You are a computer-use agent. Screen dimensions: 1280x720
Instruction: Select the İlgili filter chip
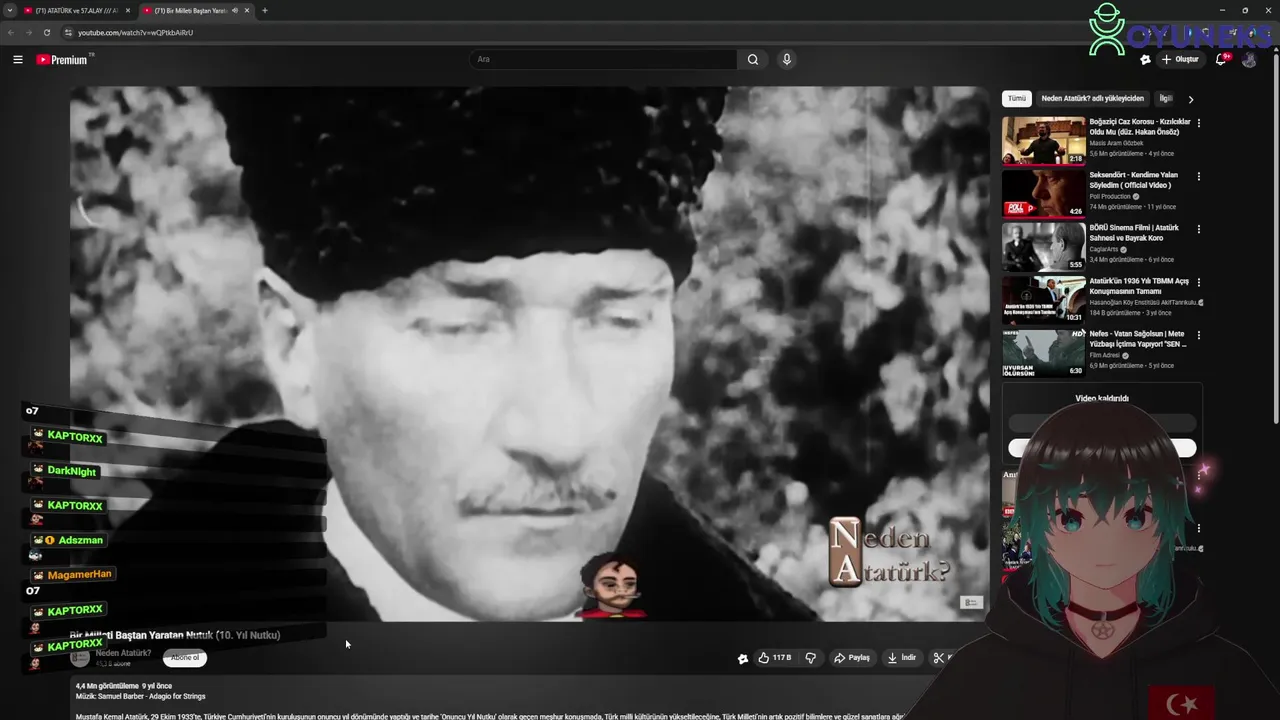1165,99
